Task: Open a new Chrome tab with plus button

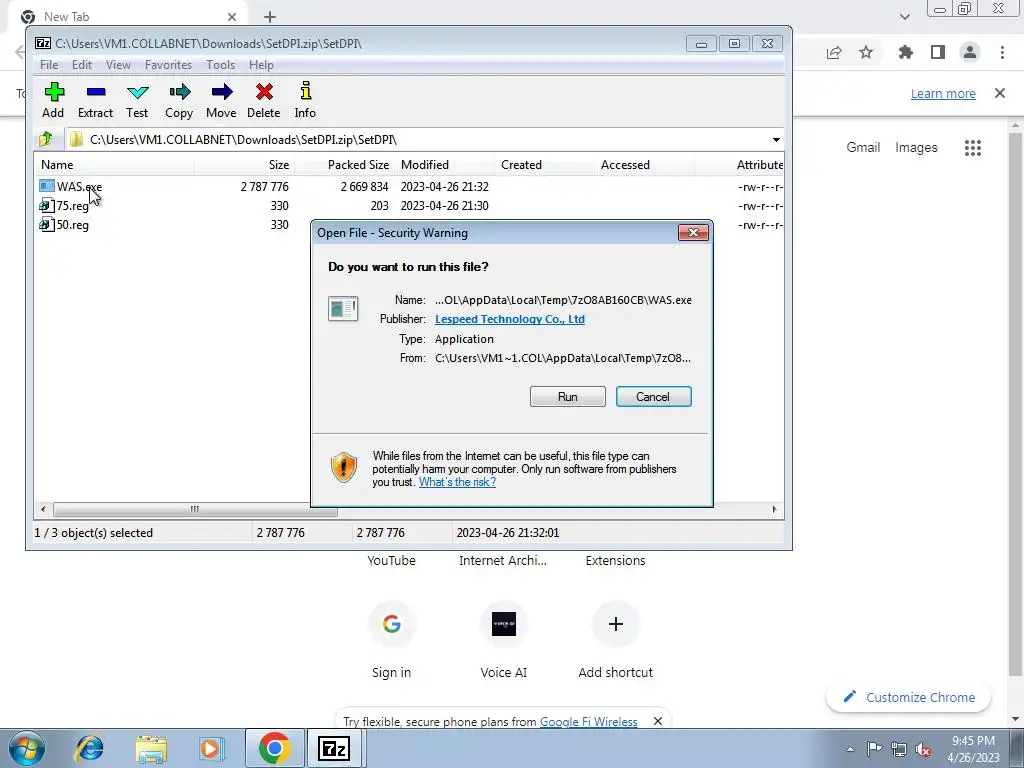Action: click(270, 17)
